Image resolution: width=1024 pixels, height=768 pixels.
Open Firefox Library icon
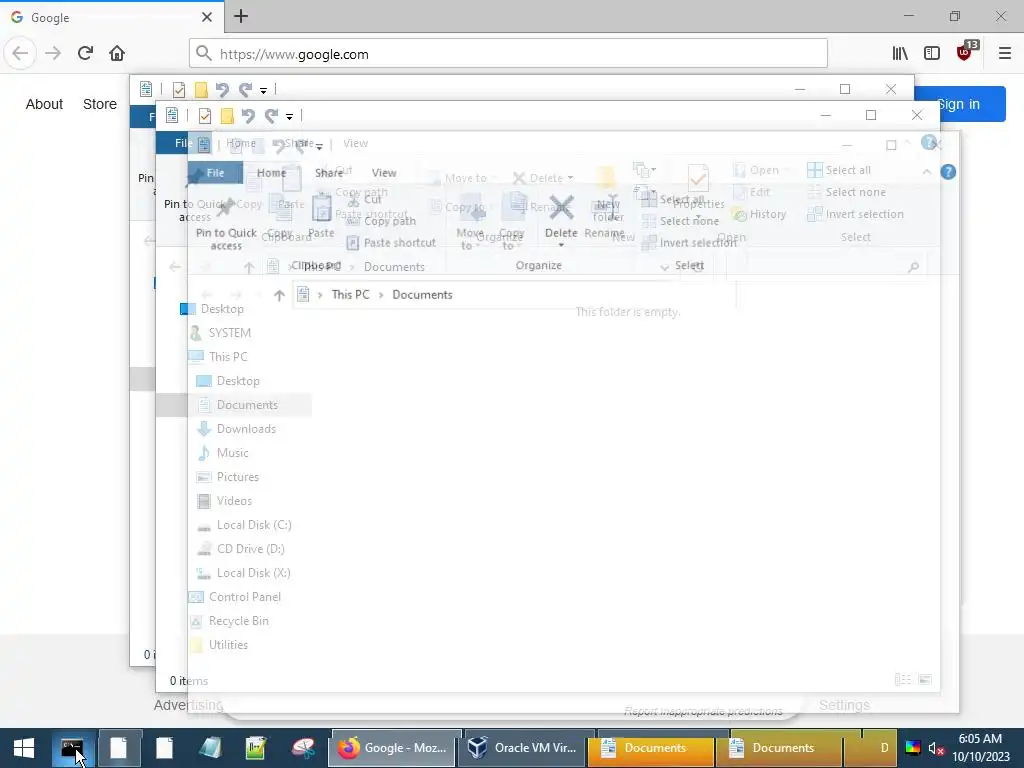click(x=900, y=54)
